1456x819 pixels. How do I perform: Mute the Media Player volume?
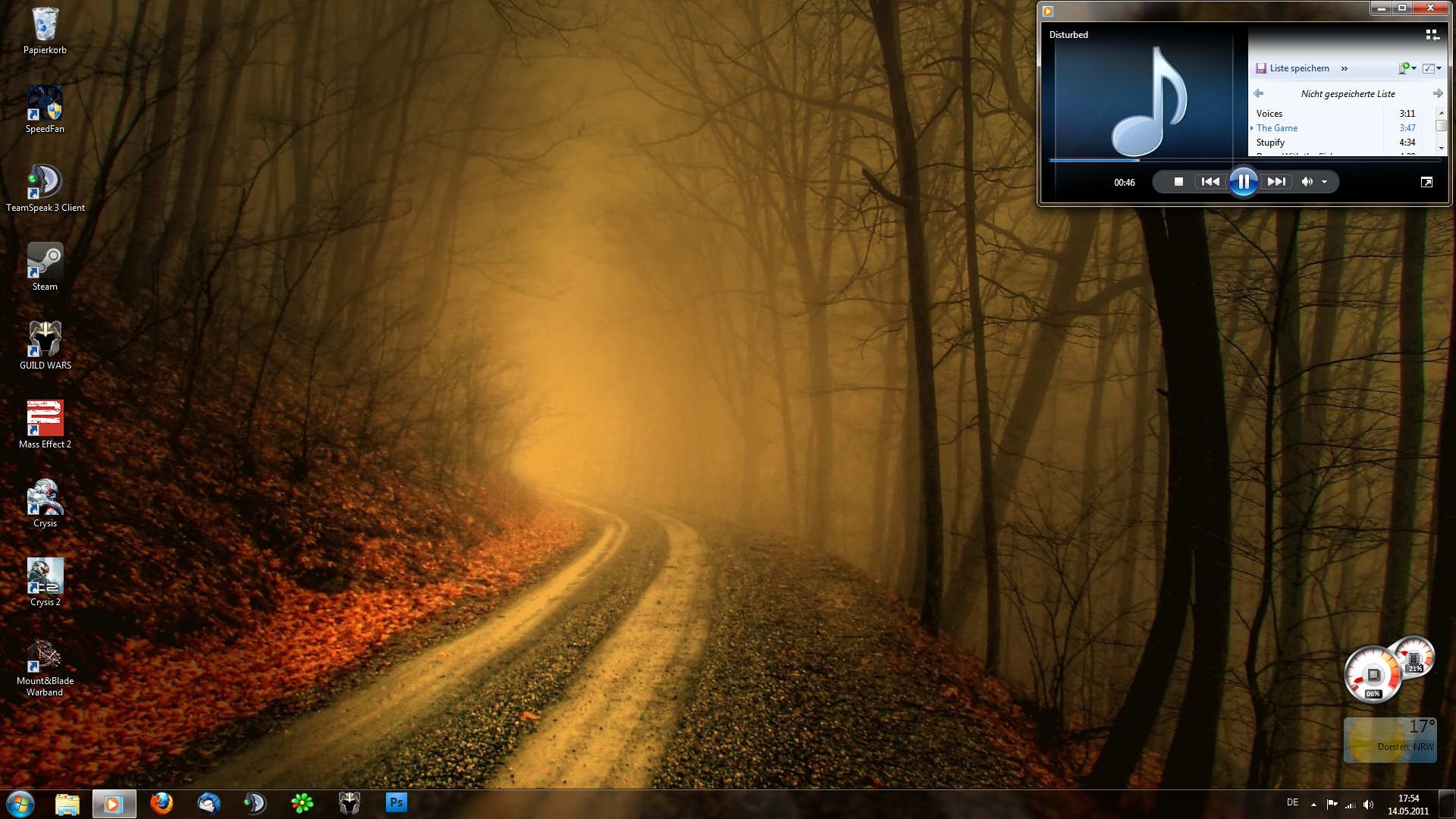click(x=1307, y=182)
